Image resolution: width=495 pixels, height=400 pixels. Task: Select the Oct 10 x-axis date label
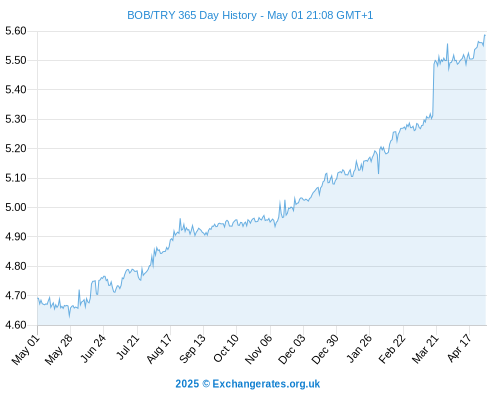(x=226, y=349)
